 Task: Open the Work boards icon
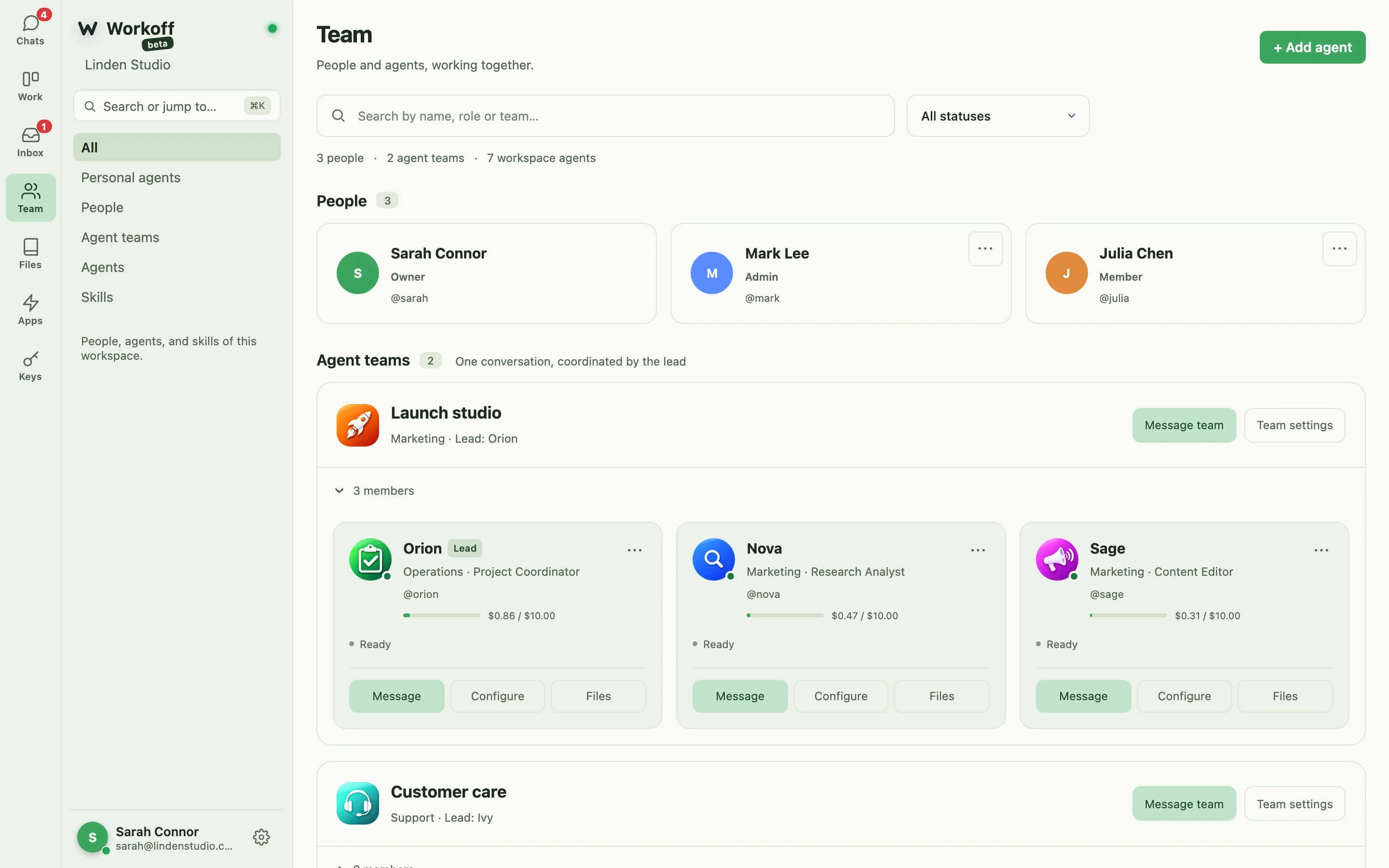[x=30, y=79]
